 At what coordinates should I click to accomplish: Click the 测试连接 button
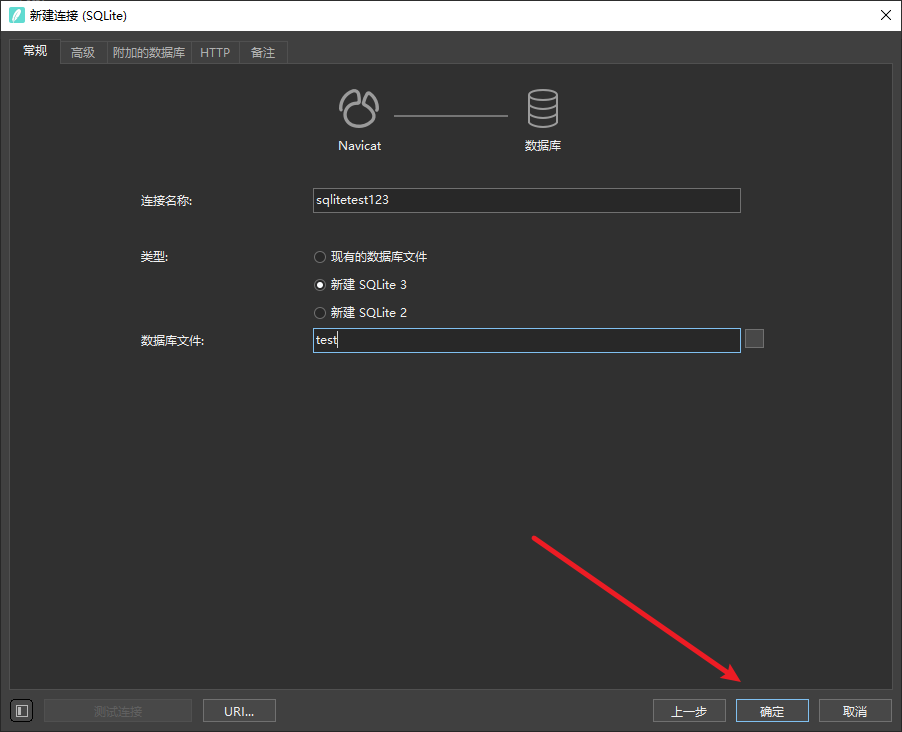pyautogui.click(x=118, y=711)
